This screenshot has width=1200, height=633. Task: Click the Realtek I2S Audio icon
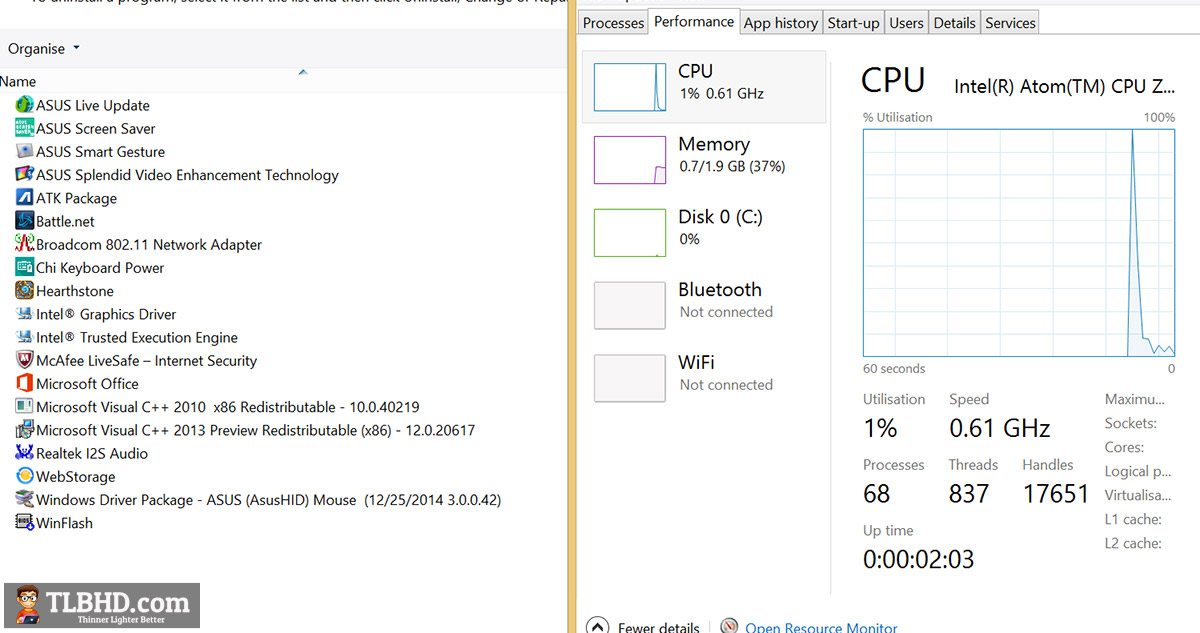25,453
